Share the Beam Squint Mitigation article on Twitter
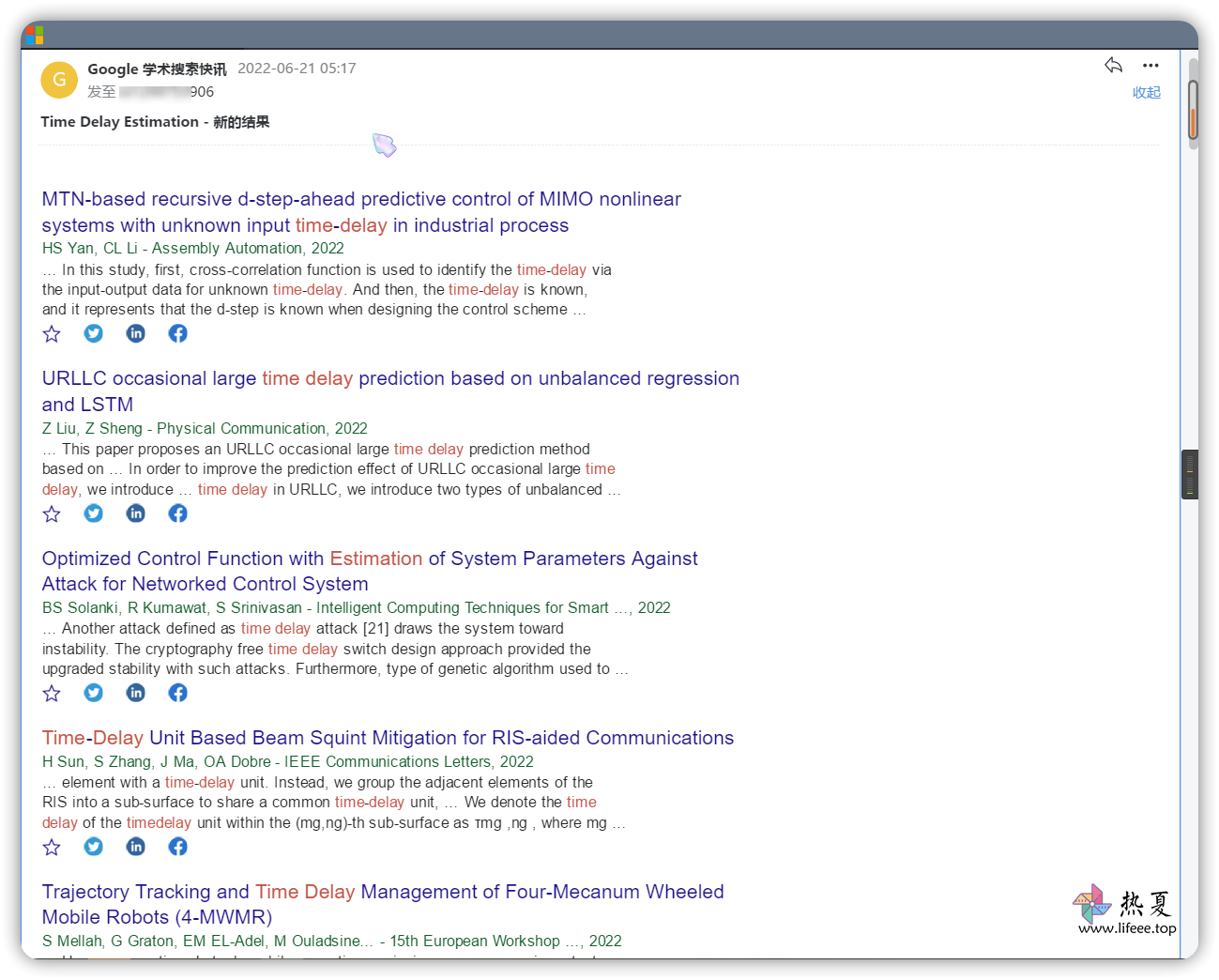 (x=94, y=847)
